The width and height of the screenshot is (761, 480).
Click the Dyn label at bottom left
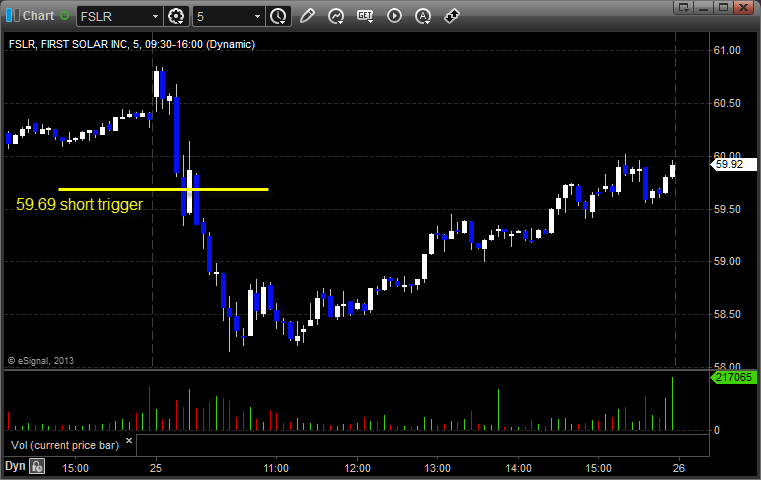(15, 466)
